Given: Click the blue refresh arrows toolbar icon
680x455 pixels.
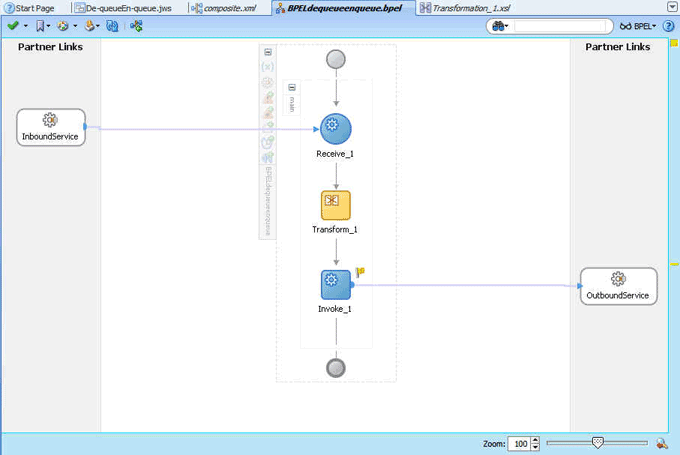Looking at the screenshot, I should click(x=112, y=26).
